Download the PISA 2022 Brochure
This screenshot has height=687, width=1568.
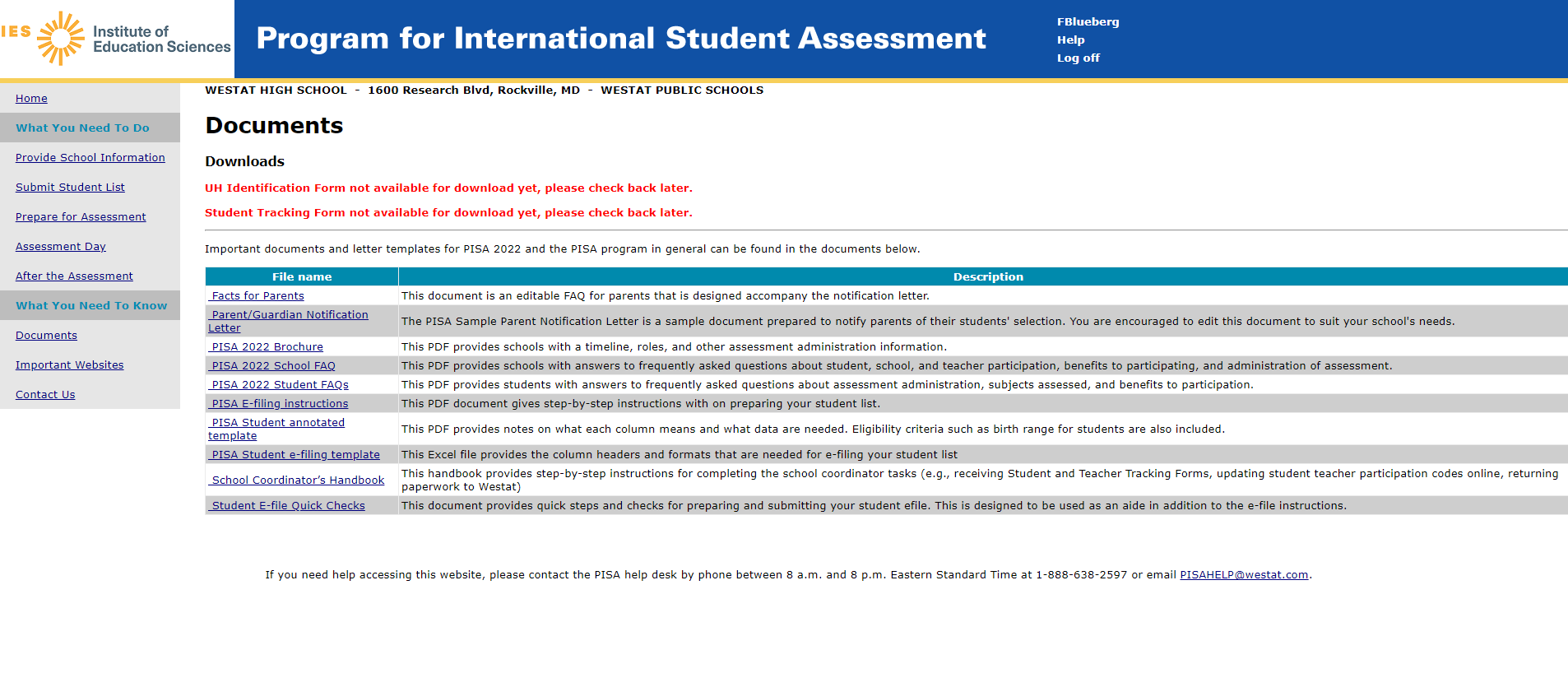266,346
